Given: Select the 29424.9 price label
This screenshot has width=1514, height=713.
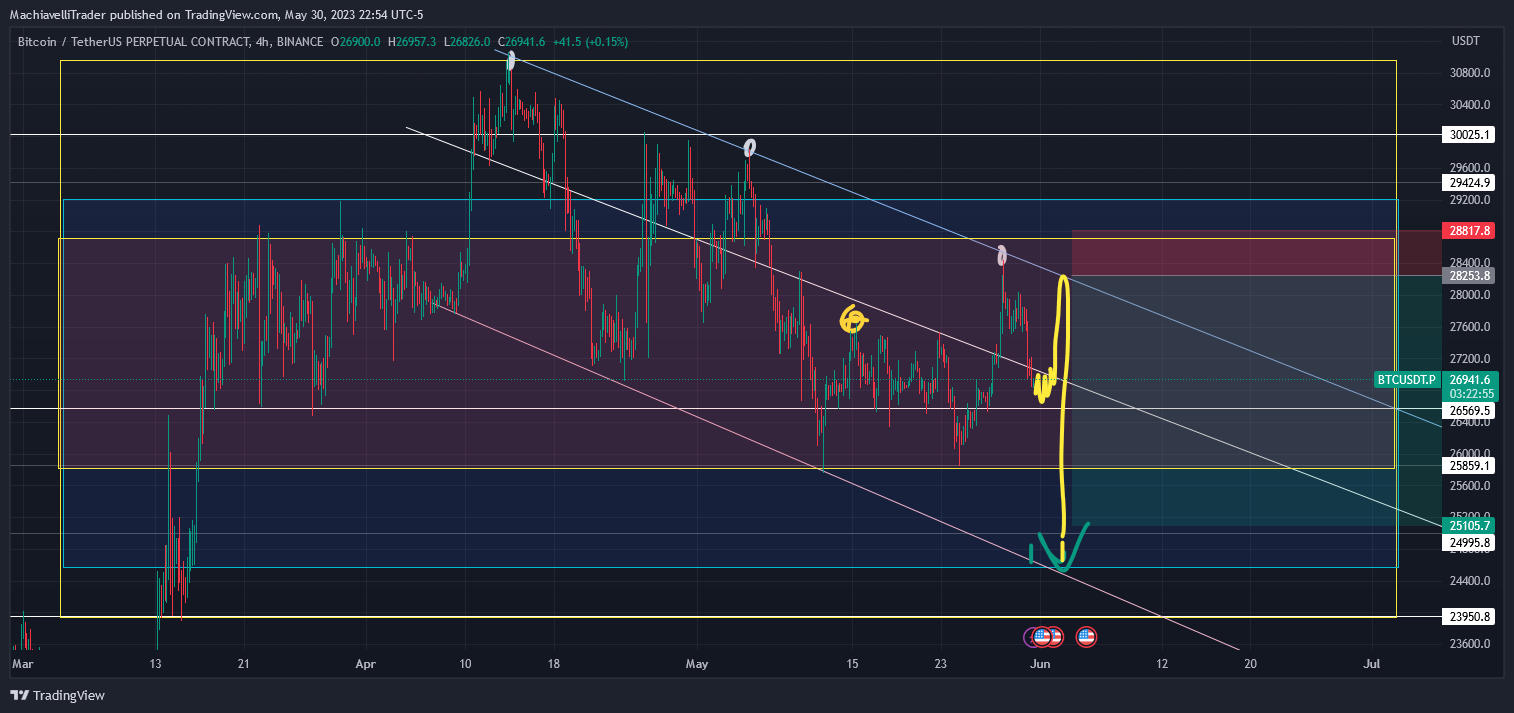Looking at the screenshot, I should (x=1469, y=182).
